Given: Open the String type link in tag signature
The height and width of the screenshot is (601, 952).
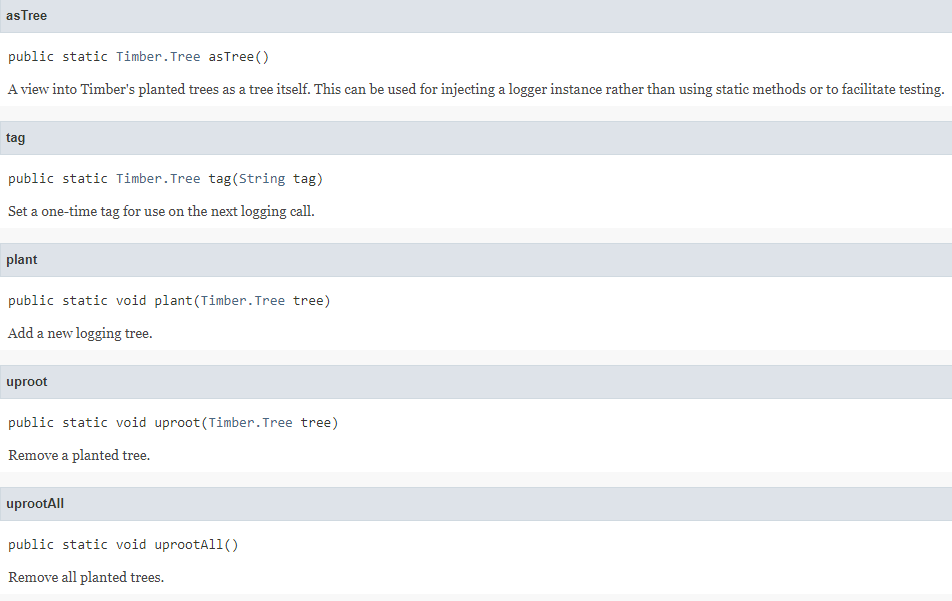Looking at the screenshot, I should coord(261,179).
